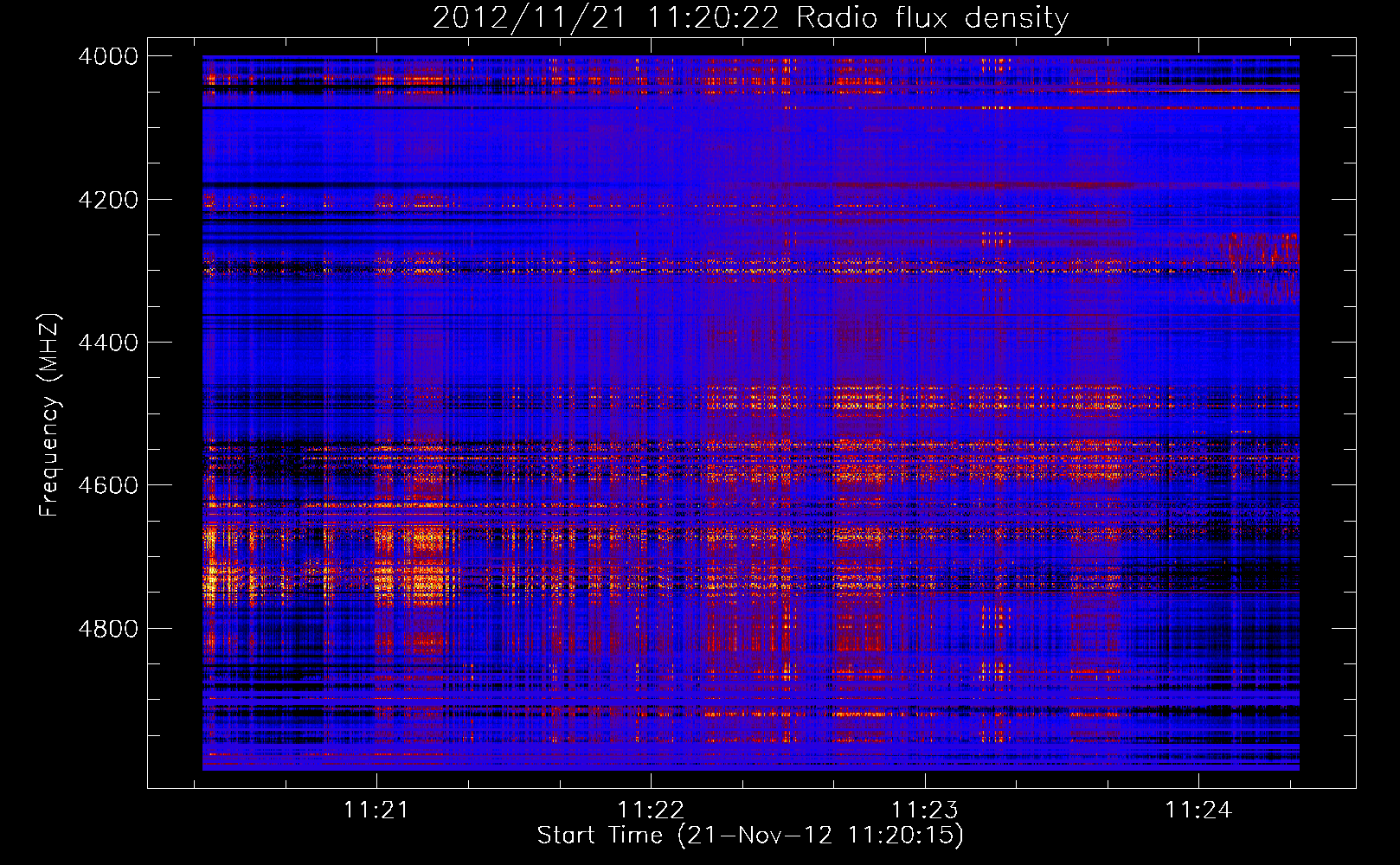The width and height of the screenshot is (1400, 865).
Task: Click the "Start Time (21-Nov-12 11:20:15)" axis title
Action: (x=750, y=836)
